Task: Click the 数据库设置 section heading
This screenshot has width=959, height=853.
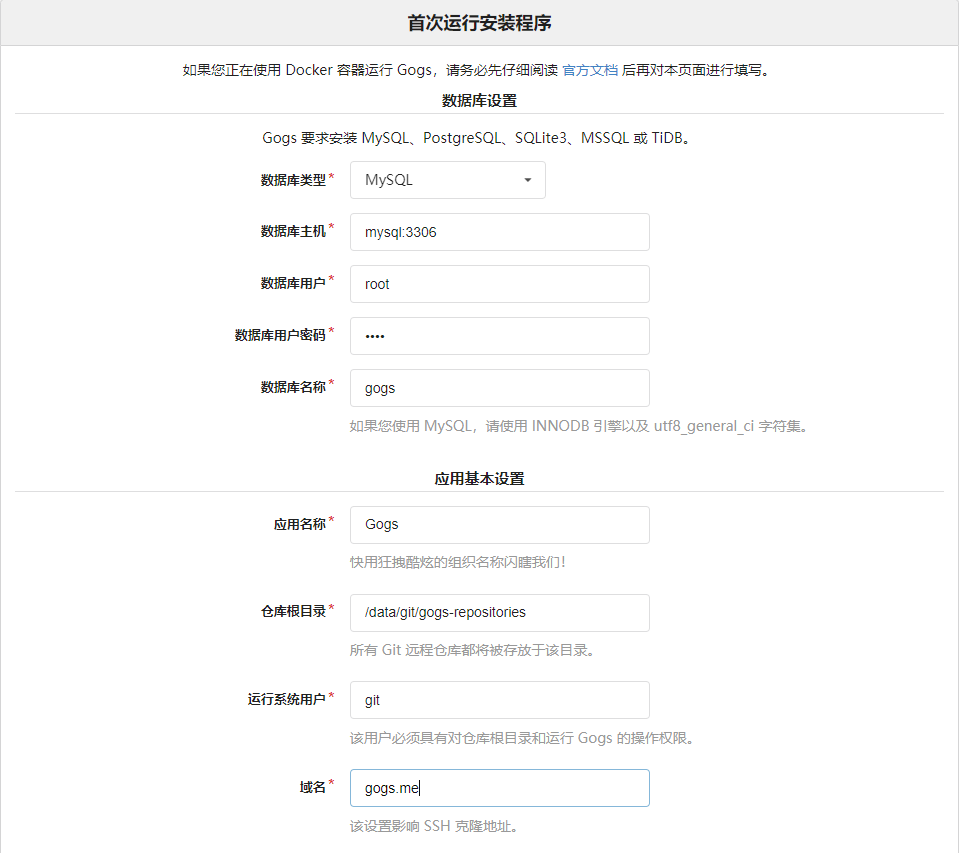Action: click(x=480, y=101)
